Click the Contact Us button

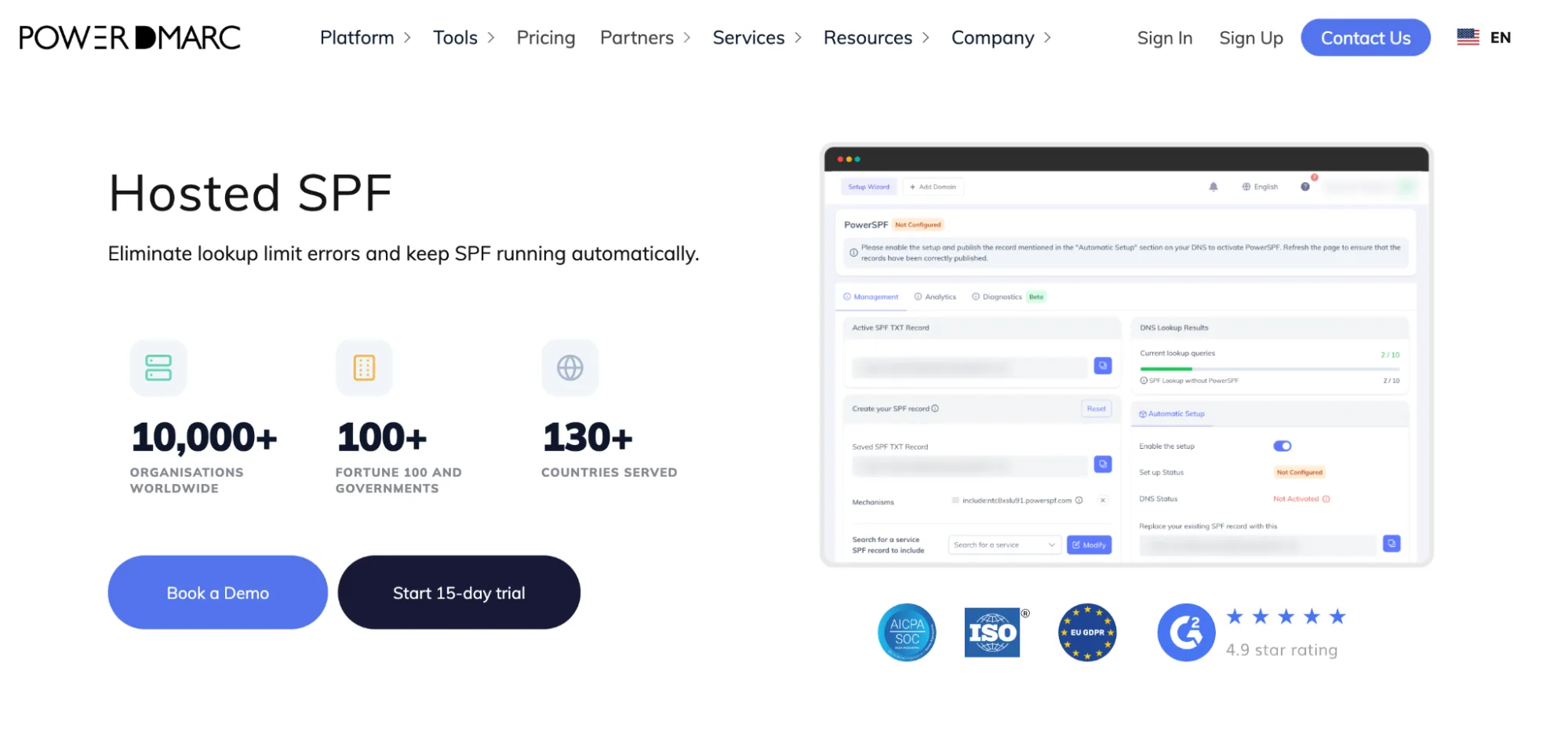pyautogui.click(x=1366, y=38)
